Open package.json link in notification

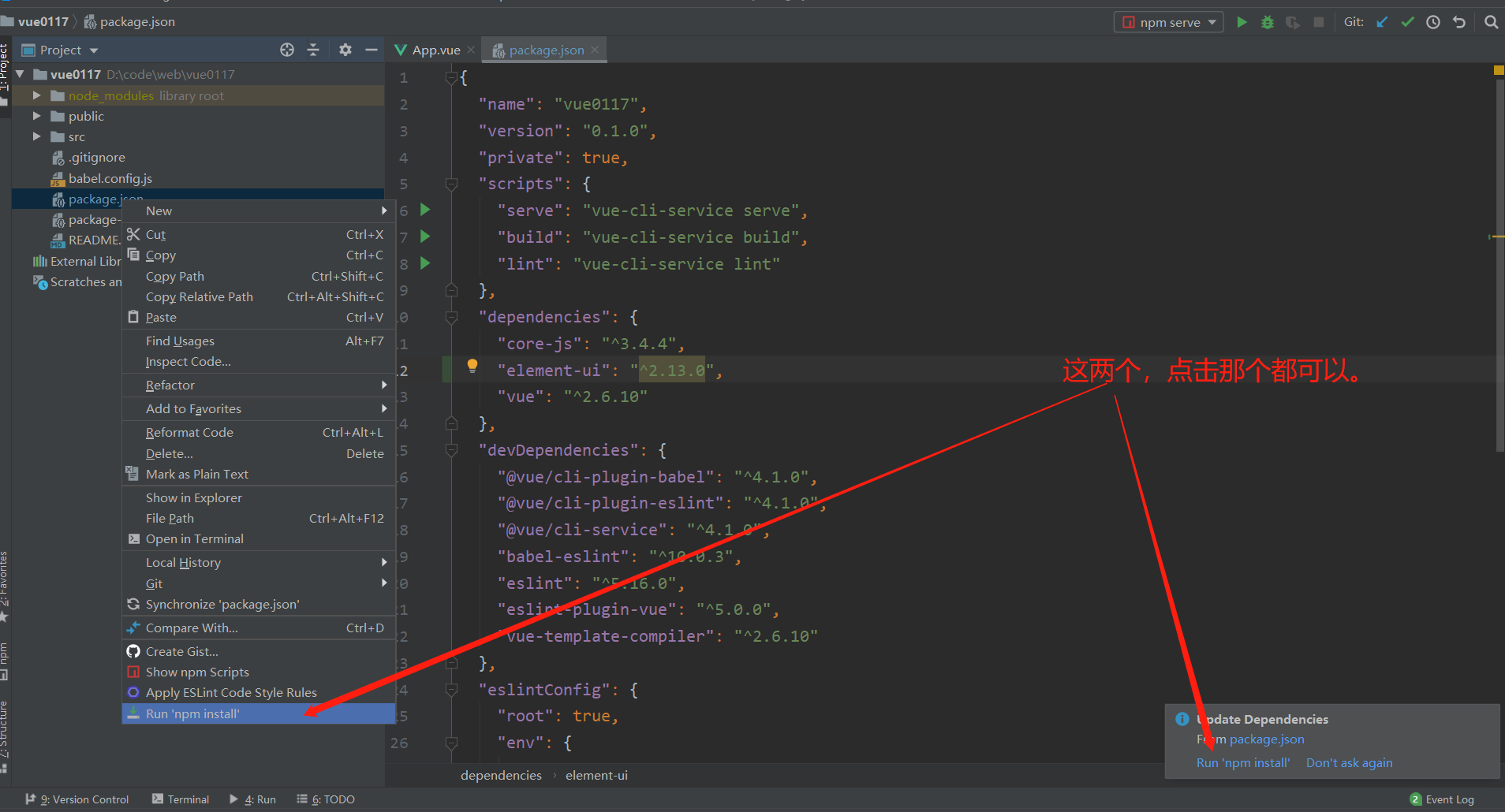(x=1267, y=739)
